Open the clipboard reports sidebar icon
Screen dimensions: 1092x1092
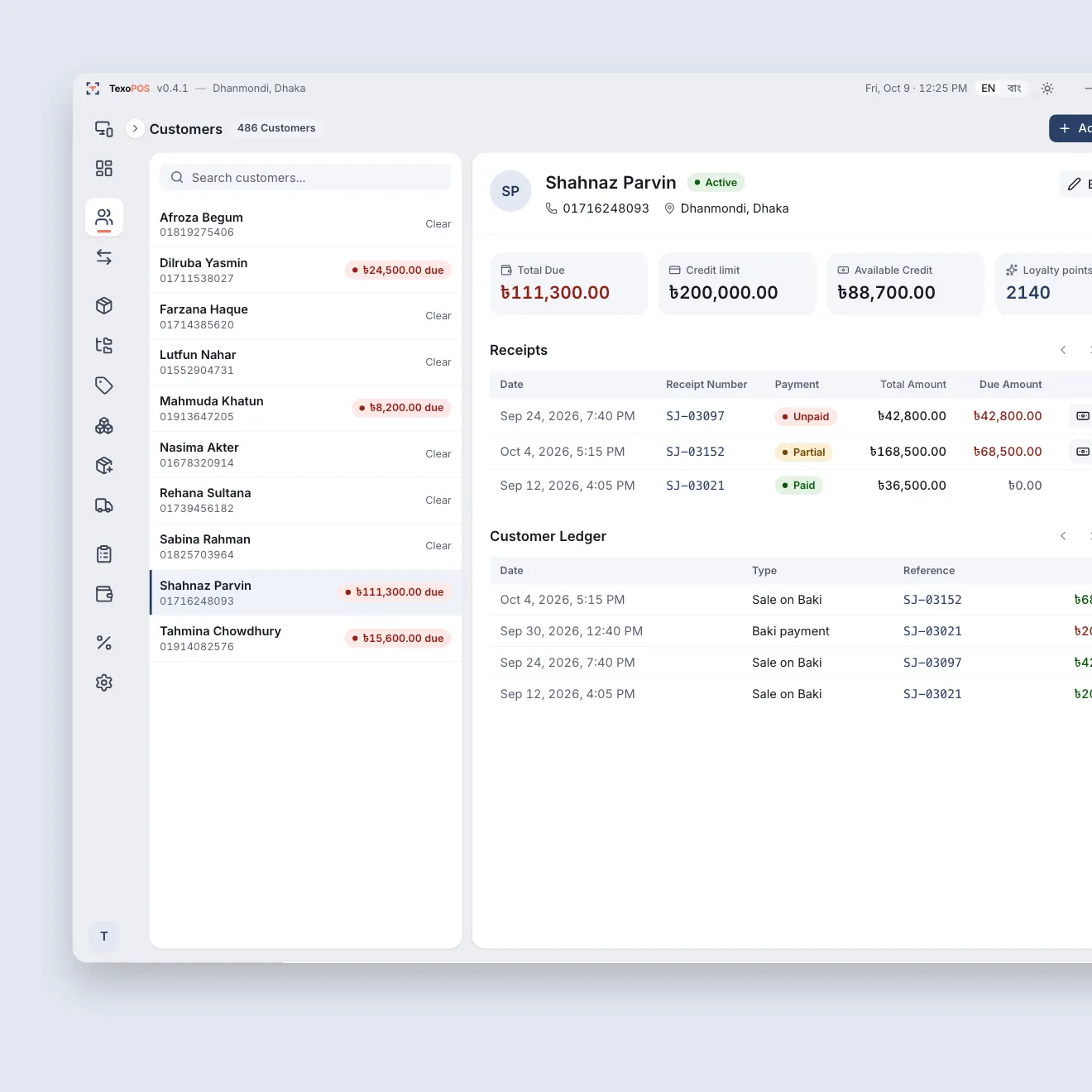[x=104, y=554]
